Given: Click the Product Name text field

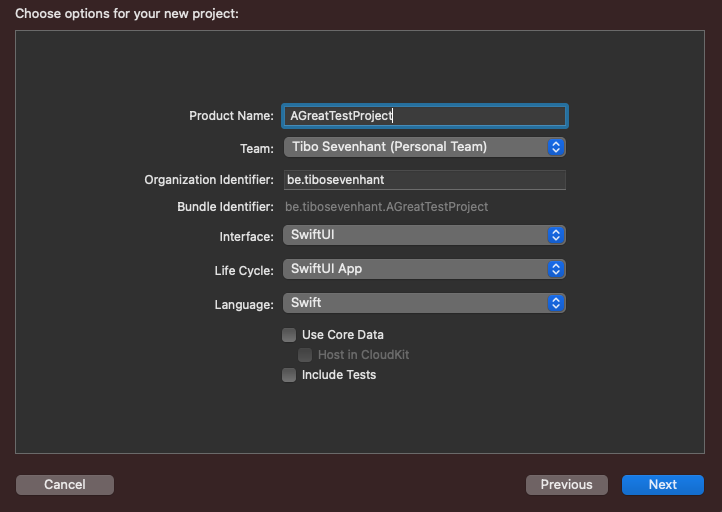Looking at the screenshot, I should point(424,116).
